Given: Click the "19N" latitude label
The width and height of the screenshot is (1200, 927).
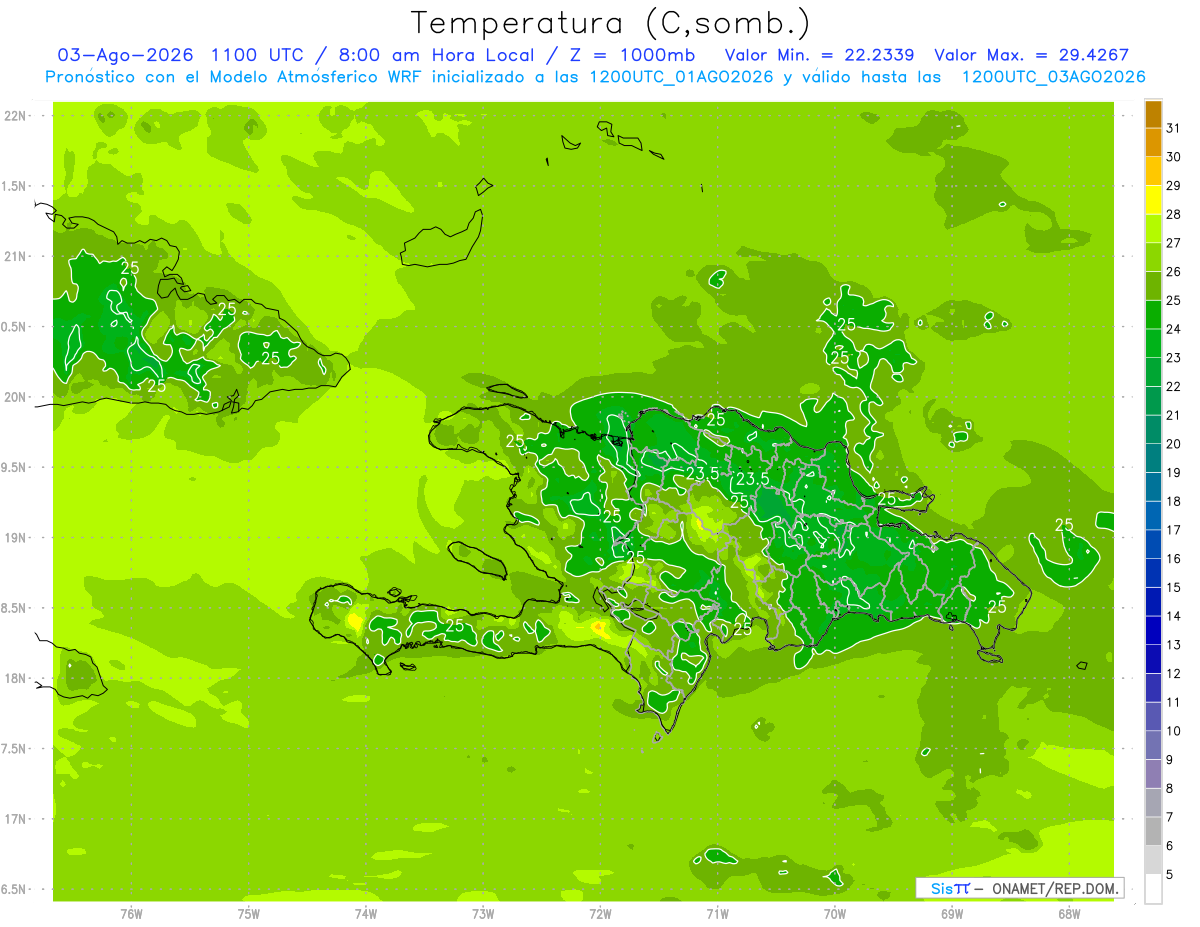Looking at the screenshot, I should (x=14, y=538).
